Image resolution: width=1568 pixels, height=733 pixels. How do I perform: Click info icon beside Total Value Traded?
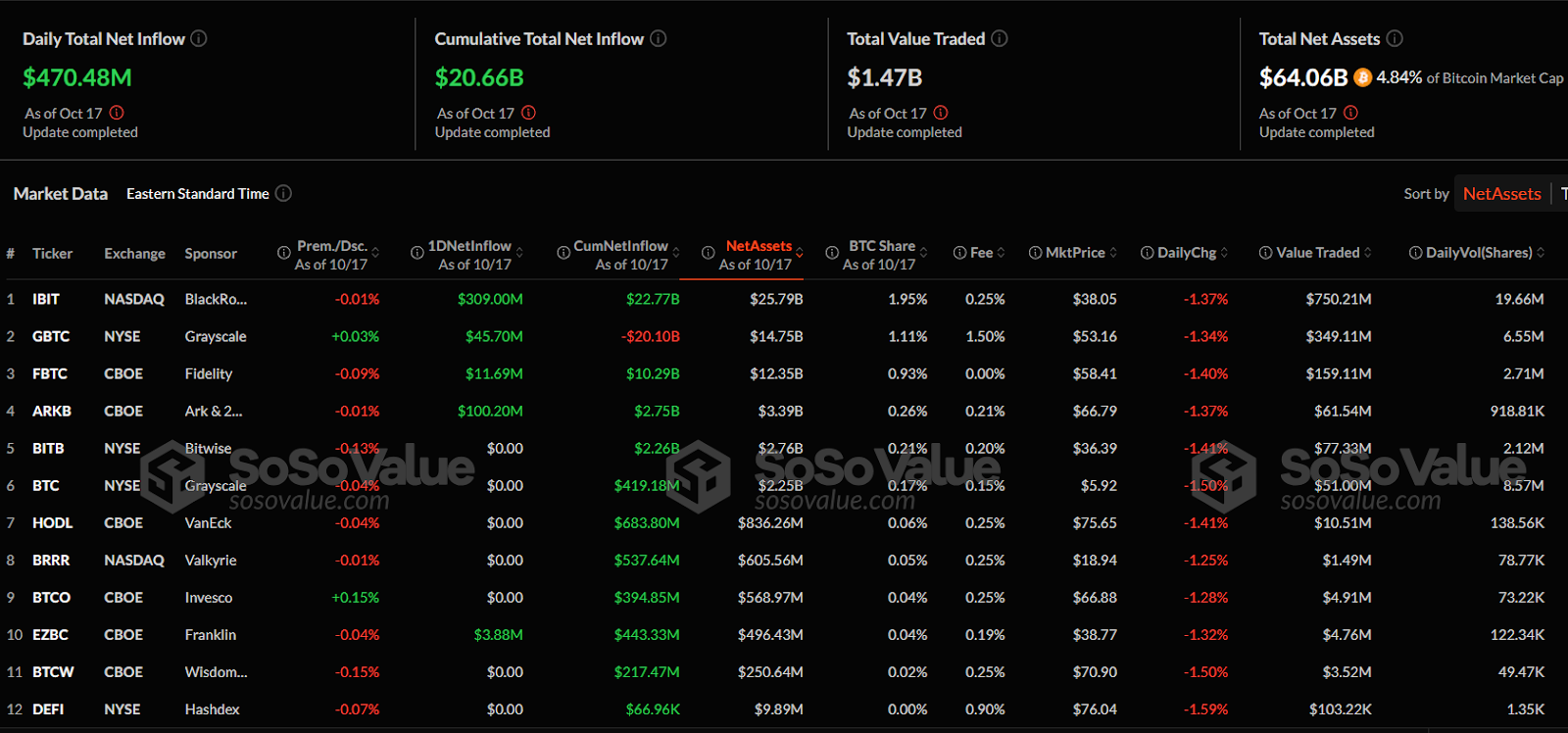point(1000,38)
